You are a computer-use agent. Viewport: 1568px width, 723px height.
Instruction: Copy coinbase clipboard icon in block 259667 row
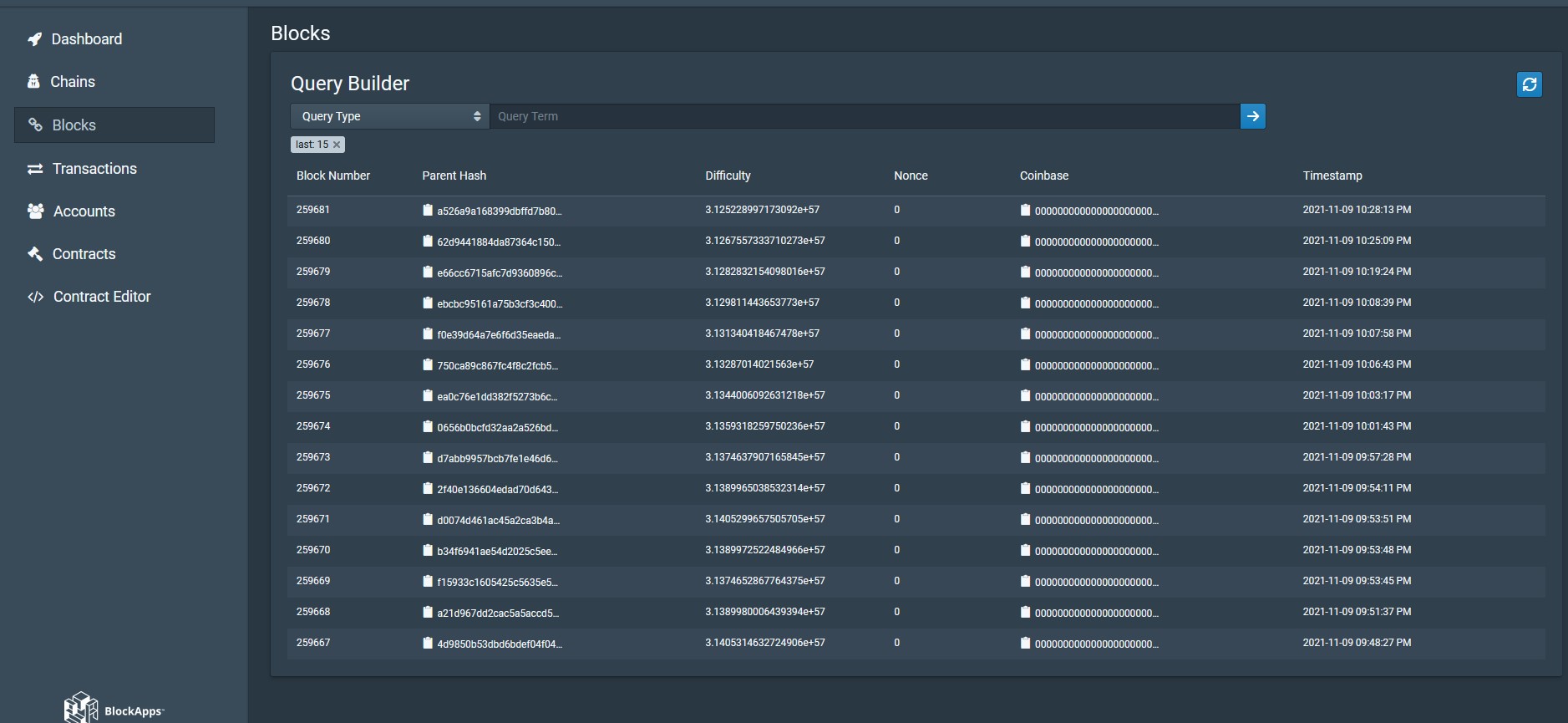(x=1025, y=643)
